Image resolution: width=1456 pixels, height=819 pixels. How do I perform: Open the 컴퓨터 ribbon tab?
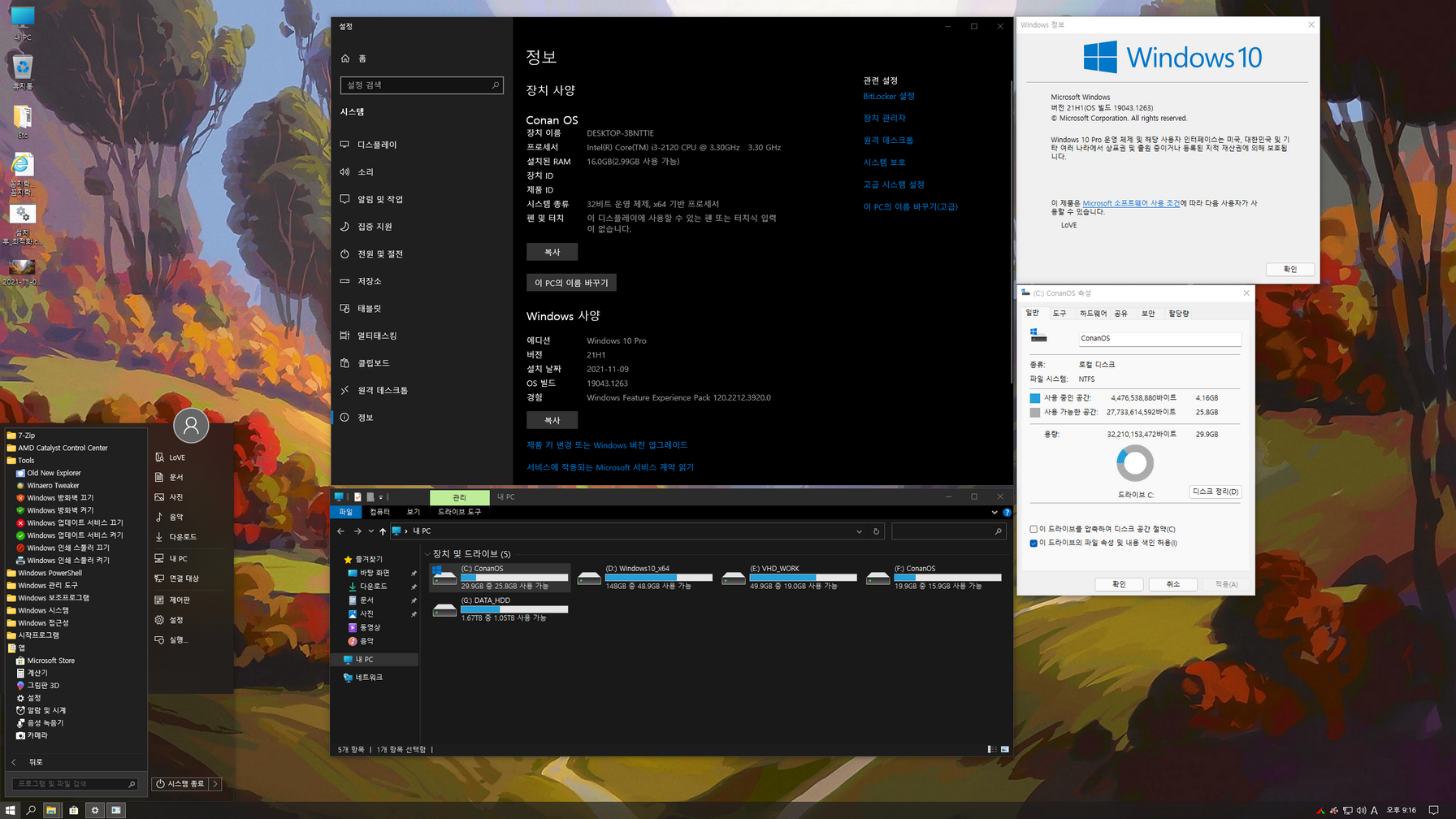379,512
